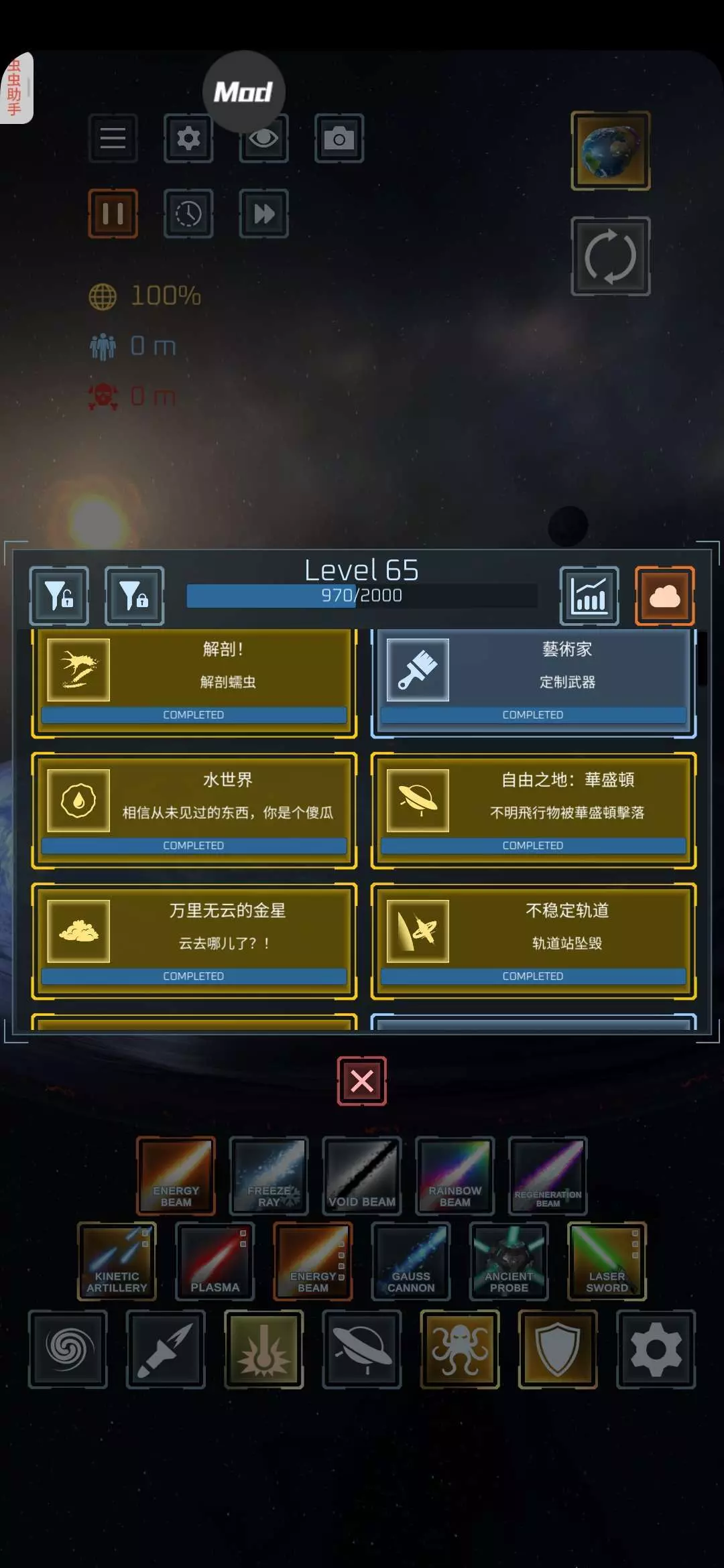Open the Mod floating menu
The image size is (724, 1568).
click(244, 92)
